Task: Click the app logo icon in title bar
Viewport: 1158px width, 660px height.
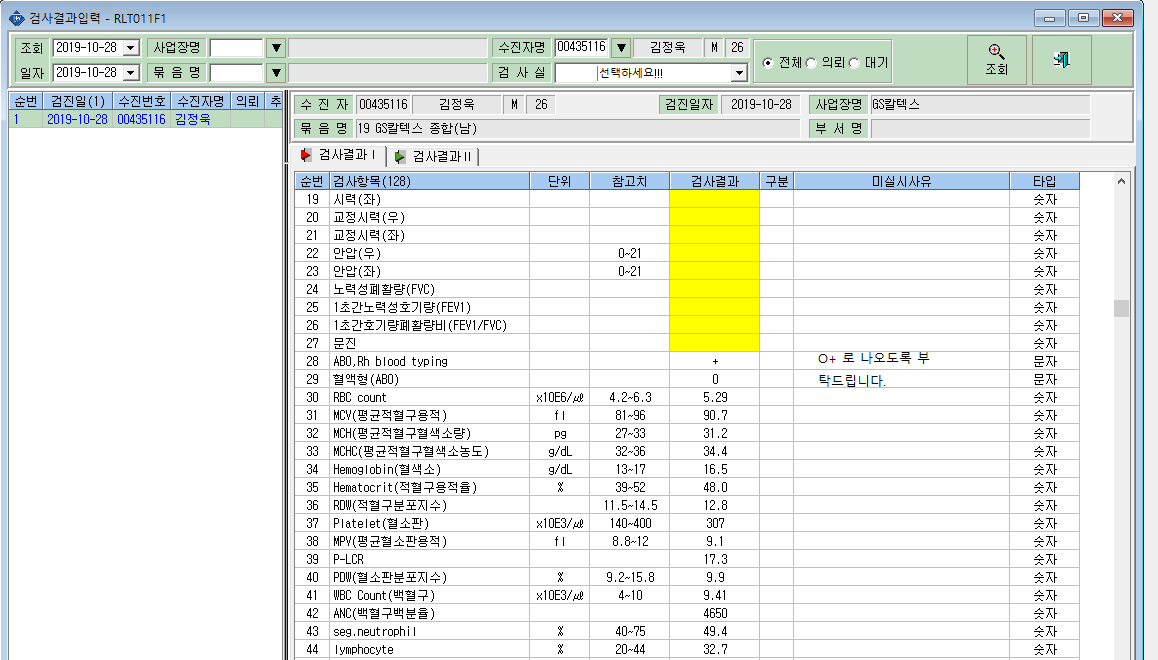Action: click(16, 18)
